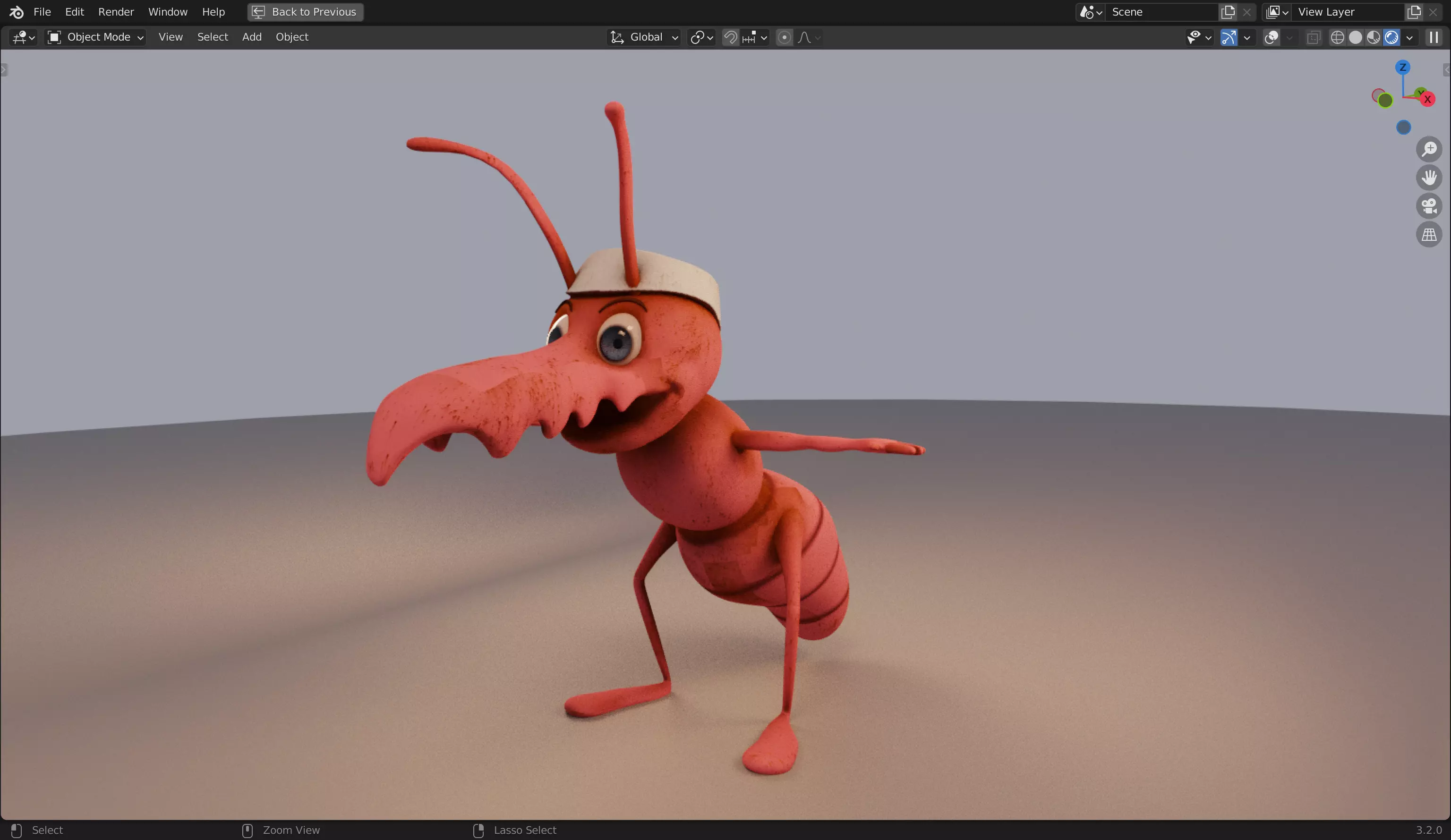1451x840 pixels.
Task: Select solid viewport shading
Action: pos(1356,37)
